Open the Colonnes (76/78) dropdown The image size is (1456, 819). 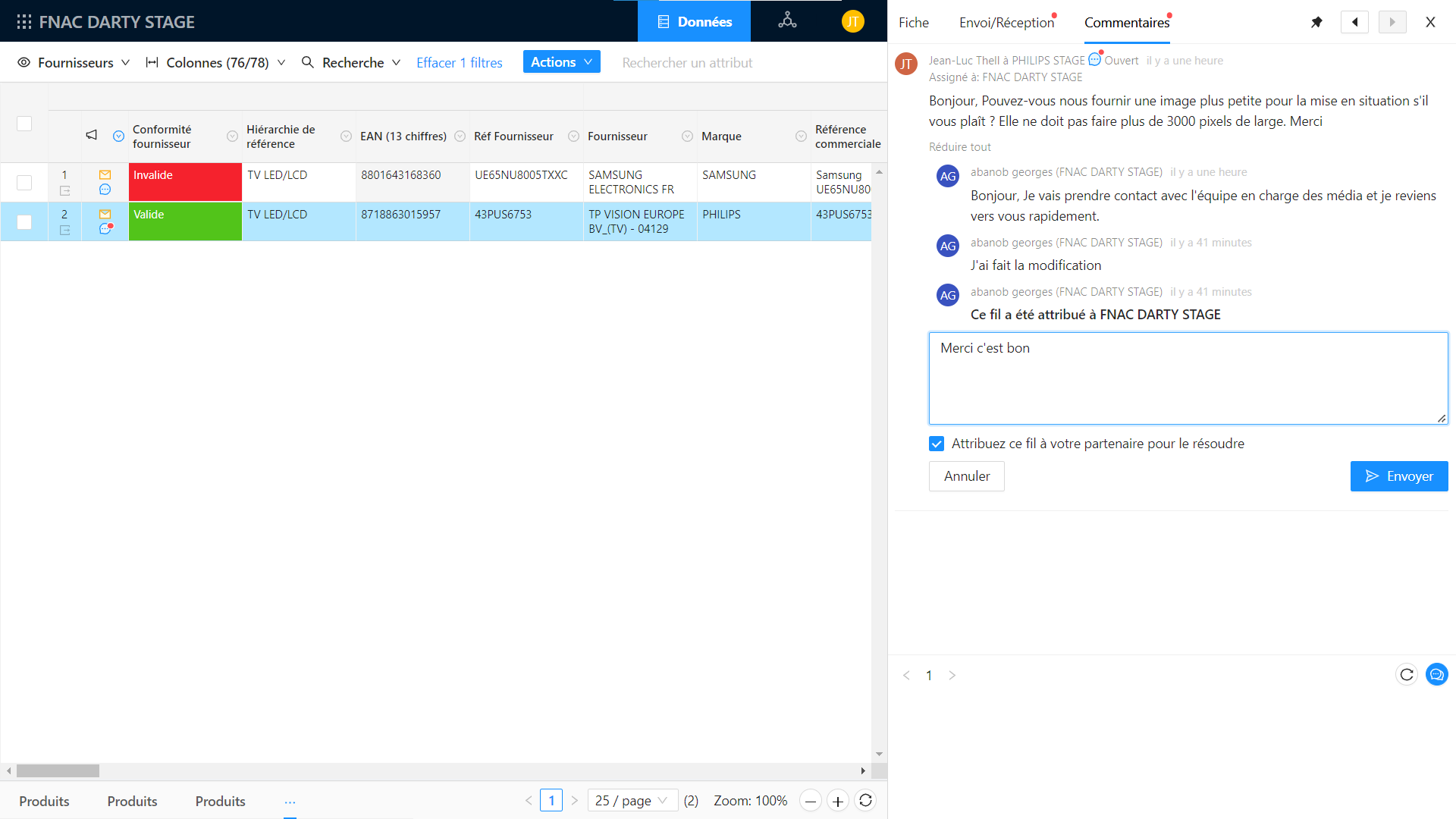coord(216,63)
